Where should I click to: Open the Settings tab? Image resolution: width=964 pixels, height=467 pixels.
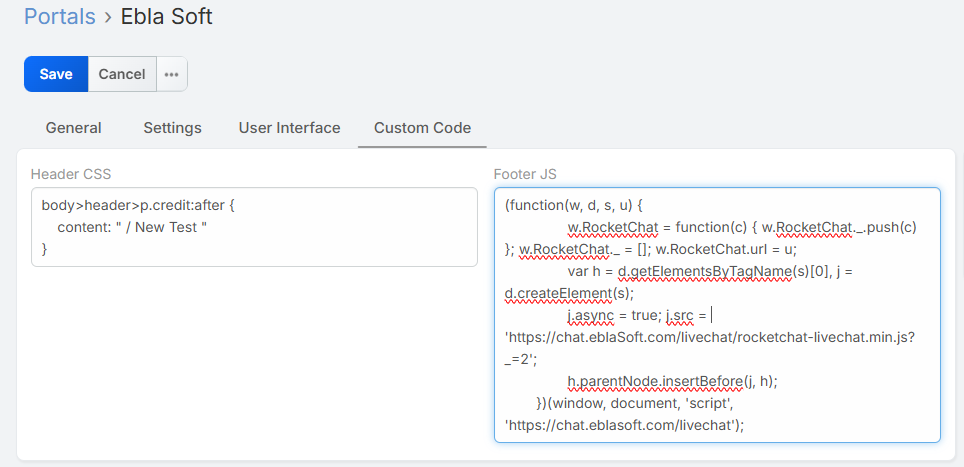pyautogui.click(x=172, y=128)
